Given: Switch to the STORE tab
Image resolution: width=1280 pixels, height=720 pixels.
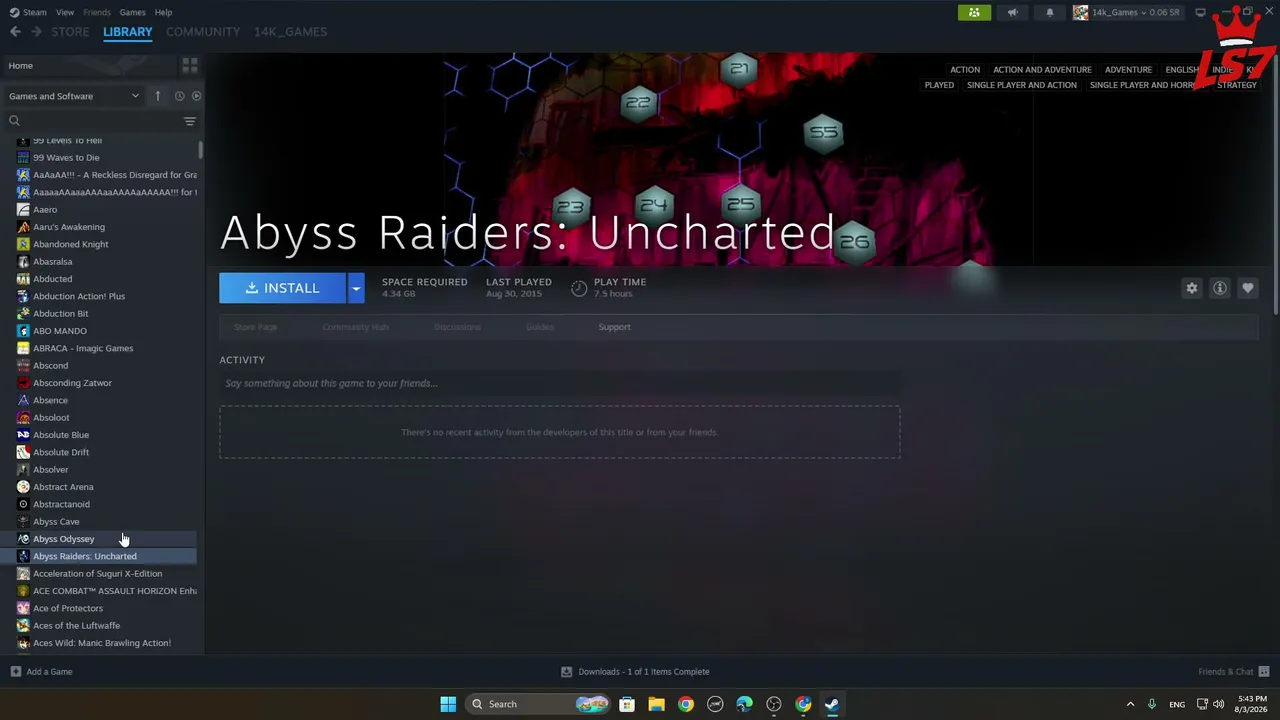Looking at the screenshot, I should point(70,32).
